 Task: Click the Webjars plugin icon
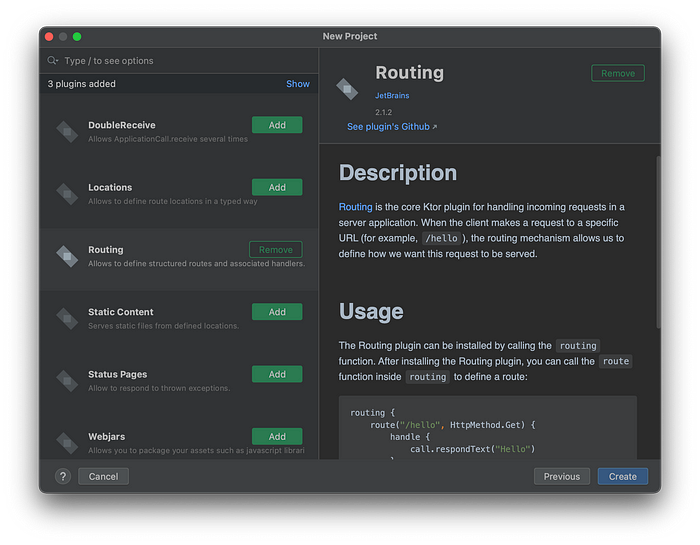coord(67,443)
